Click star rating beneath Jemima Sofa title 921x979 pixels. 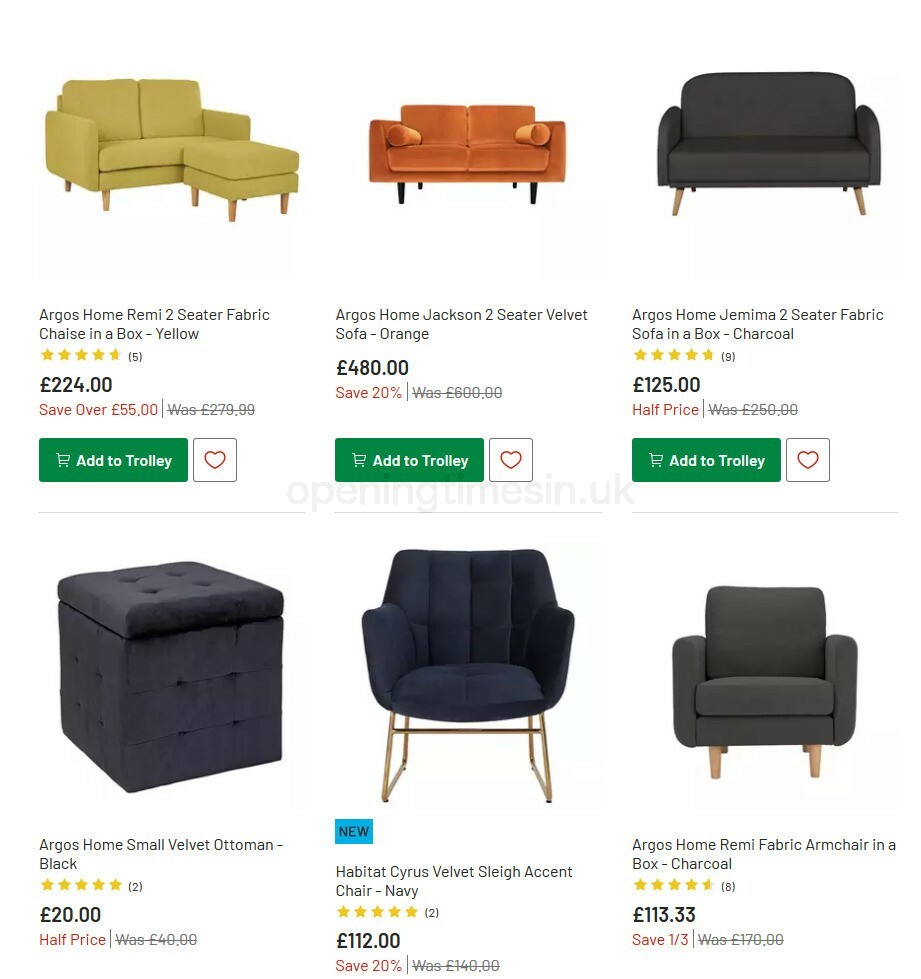676,355
